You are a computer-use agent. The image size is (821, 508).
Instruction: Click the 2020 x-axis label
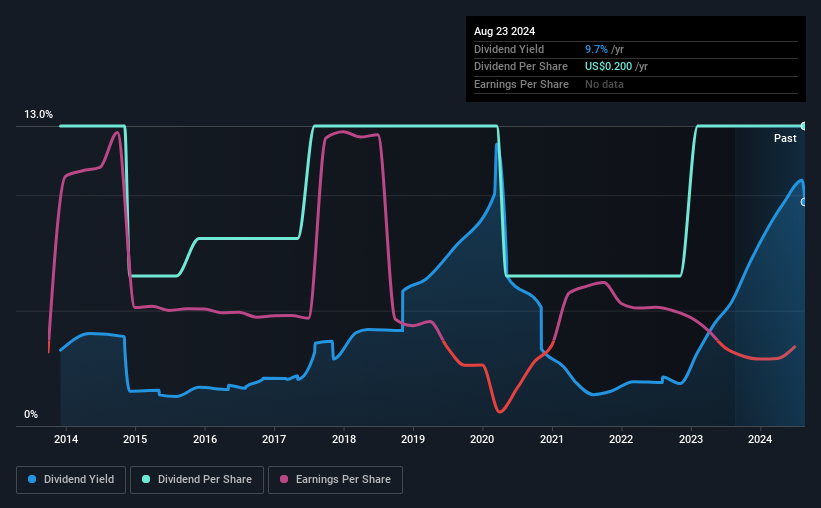tap(482, 439)
